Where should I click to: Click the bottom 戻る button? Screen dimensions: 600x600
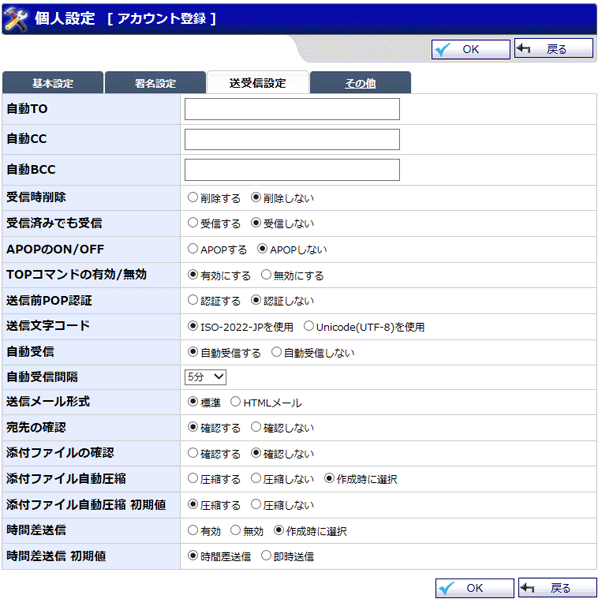[558, 587]
